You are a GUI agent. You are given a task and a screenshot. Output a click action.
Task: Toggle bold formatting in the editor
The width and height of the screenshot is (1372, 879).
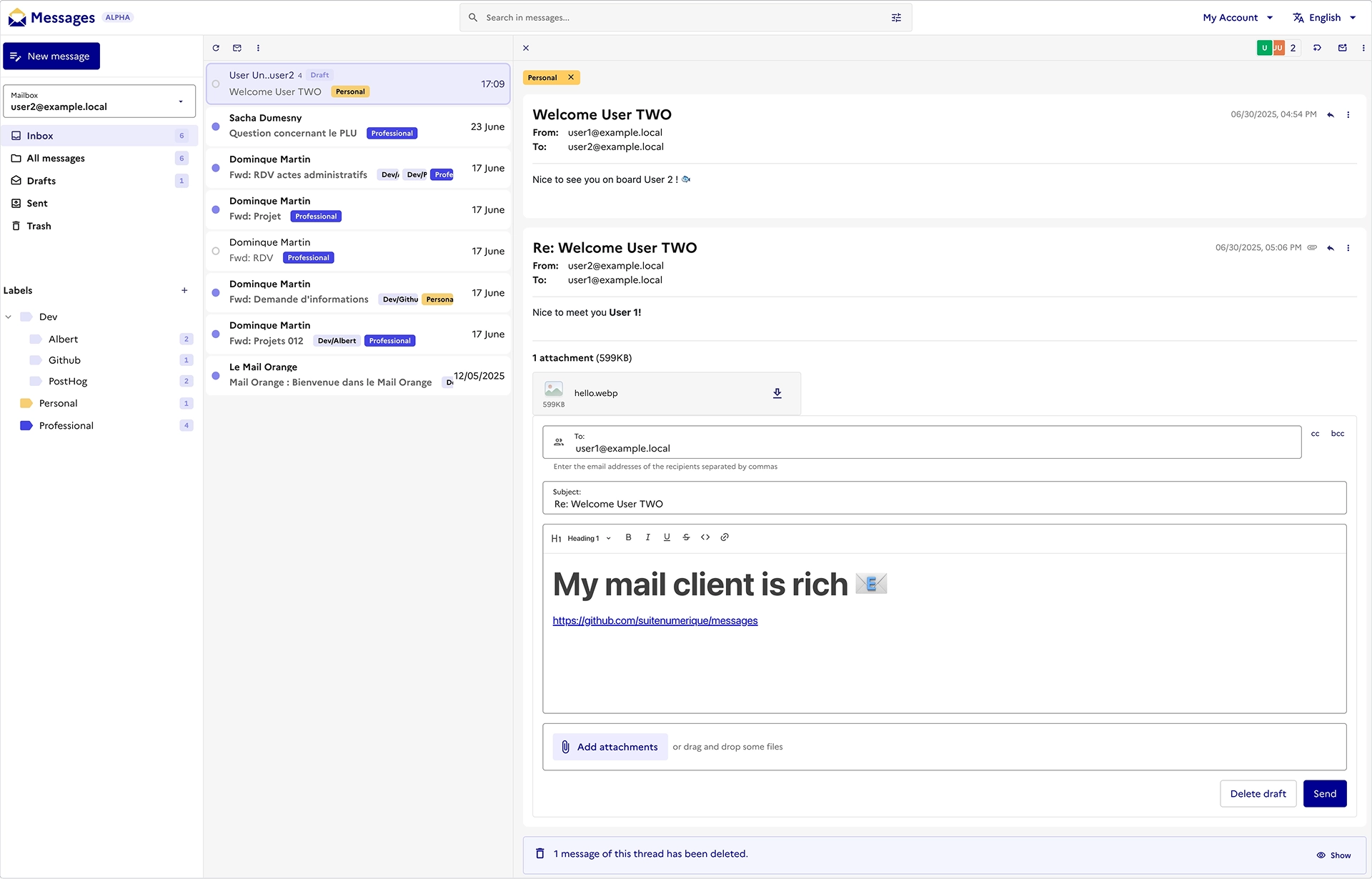[x=628, y=537]
